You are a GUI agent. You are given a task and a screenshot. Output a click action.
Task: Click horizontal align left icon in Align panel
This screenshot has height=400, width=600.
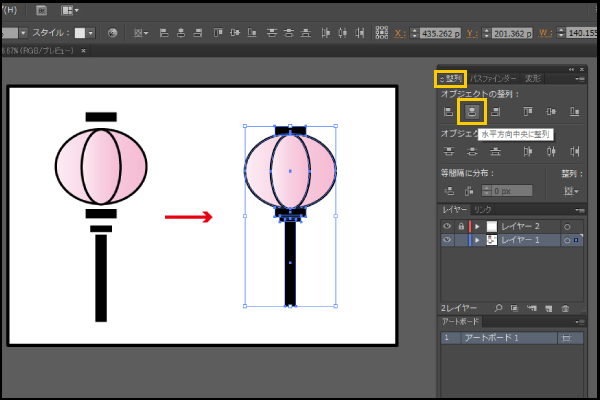pyautogui.click(x=449, y=112)
